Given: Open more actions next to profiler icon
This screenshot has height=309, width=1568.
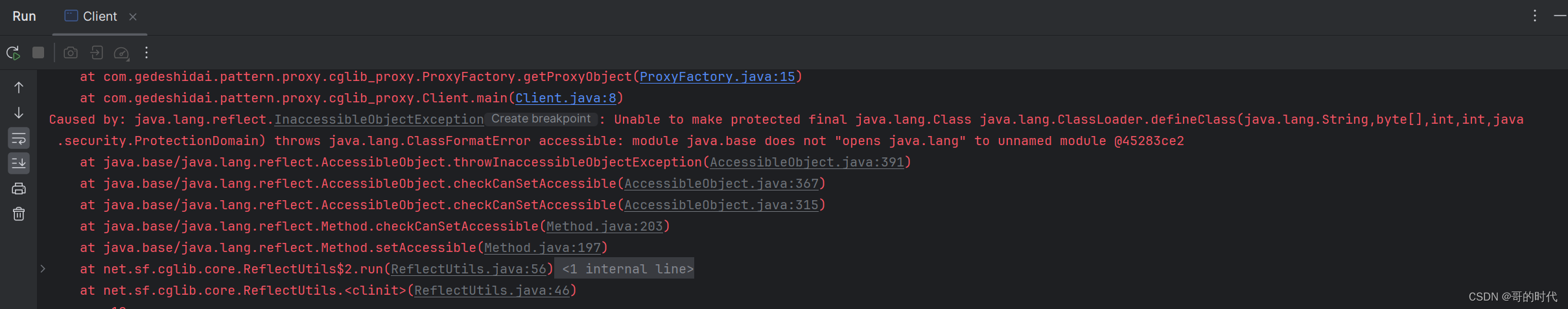Looking at the screenshot, I should [146, 53].
